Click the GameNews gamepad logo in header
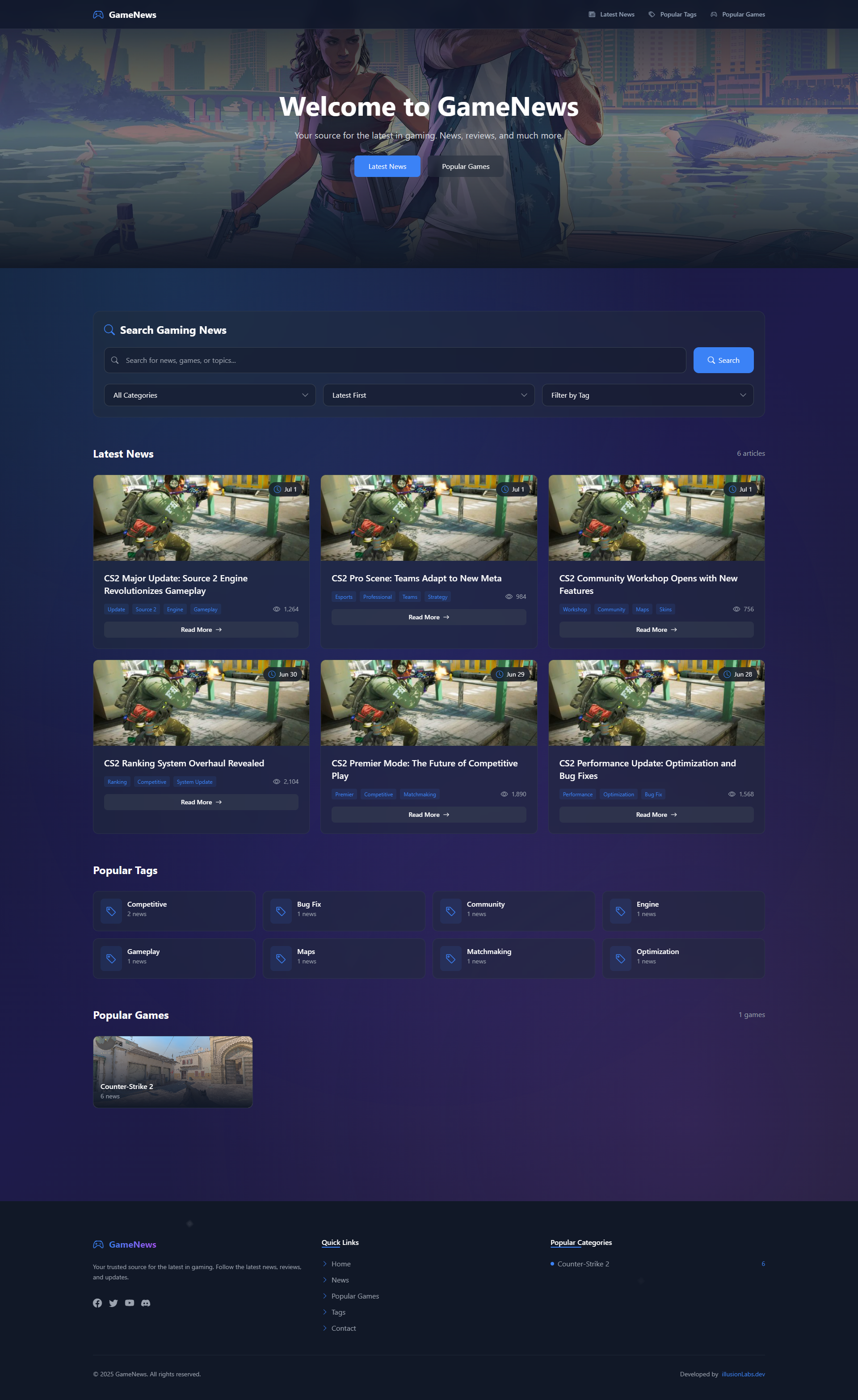This screenshot has height=1400, width=858. tap(98, 15)
